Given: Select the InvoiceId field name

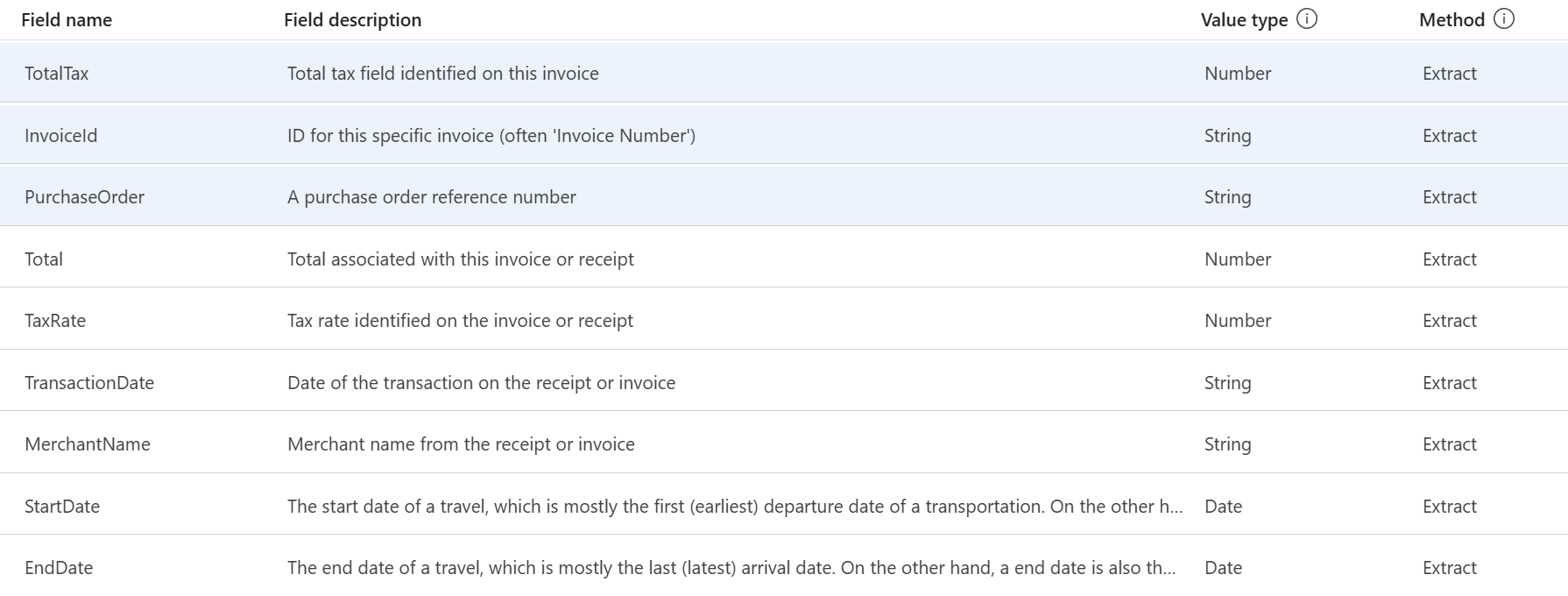Looking at the screenshot, I should [61, 136].
